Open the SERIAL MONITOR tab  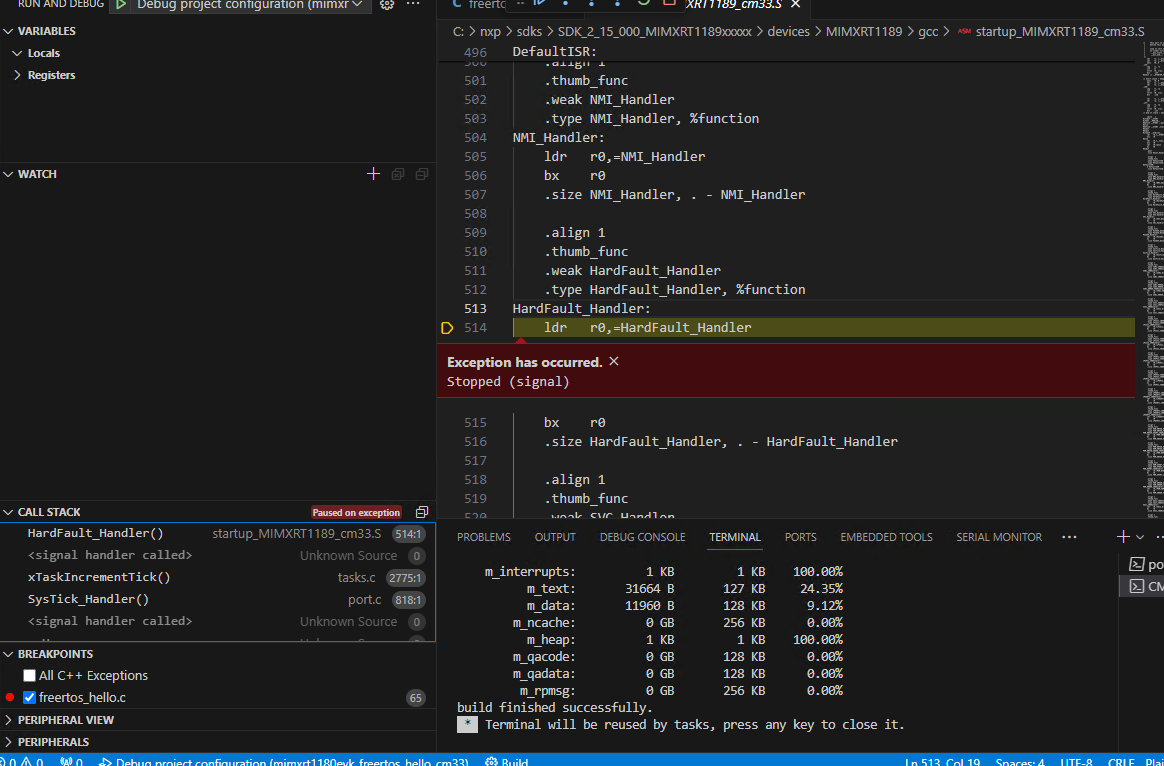[998, 537]
